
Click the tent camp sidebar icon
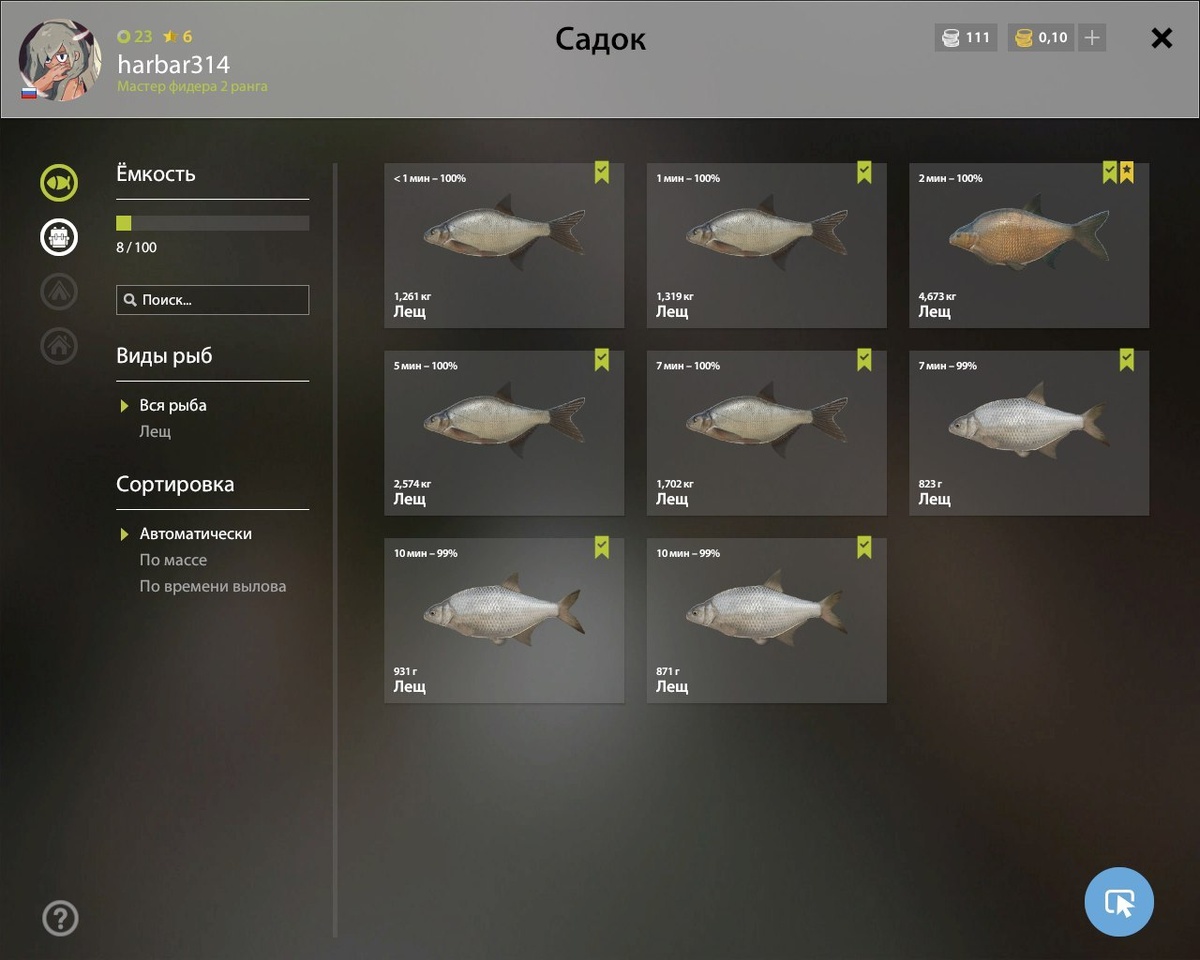(x=59, y=291)
